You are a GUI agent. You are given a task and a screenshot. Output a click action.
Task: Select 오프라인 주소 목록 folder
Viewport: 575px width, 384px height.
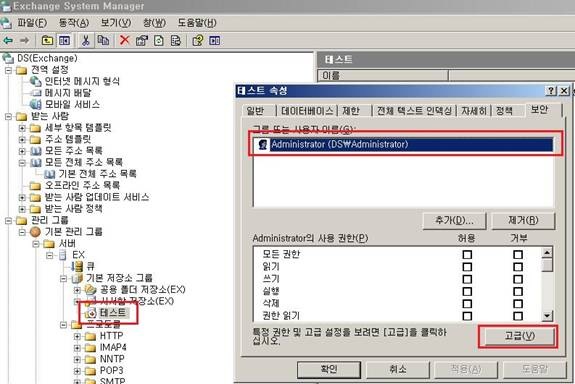coord(82,185)
